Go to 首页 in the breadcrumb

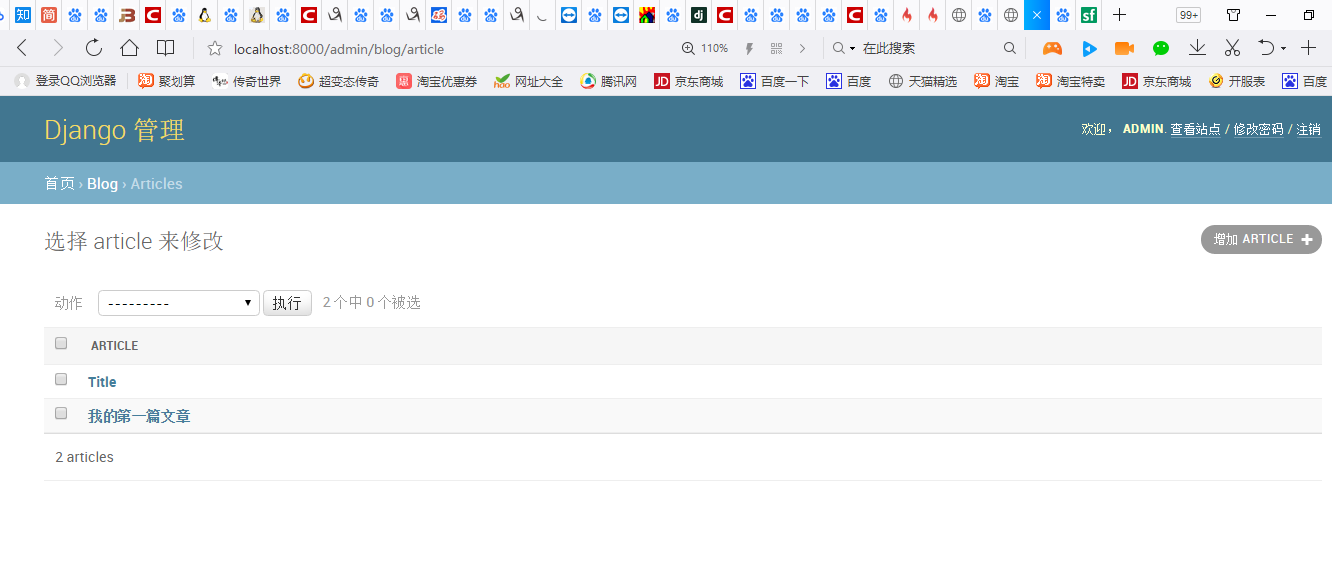tap(59, 184)
